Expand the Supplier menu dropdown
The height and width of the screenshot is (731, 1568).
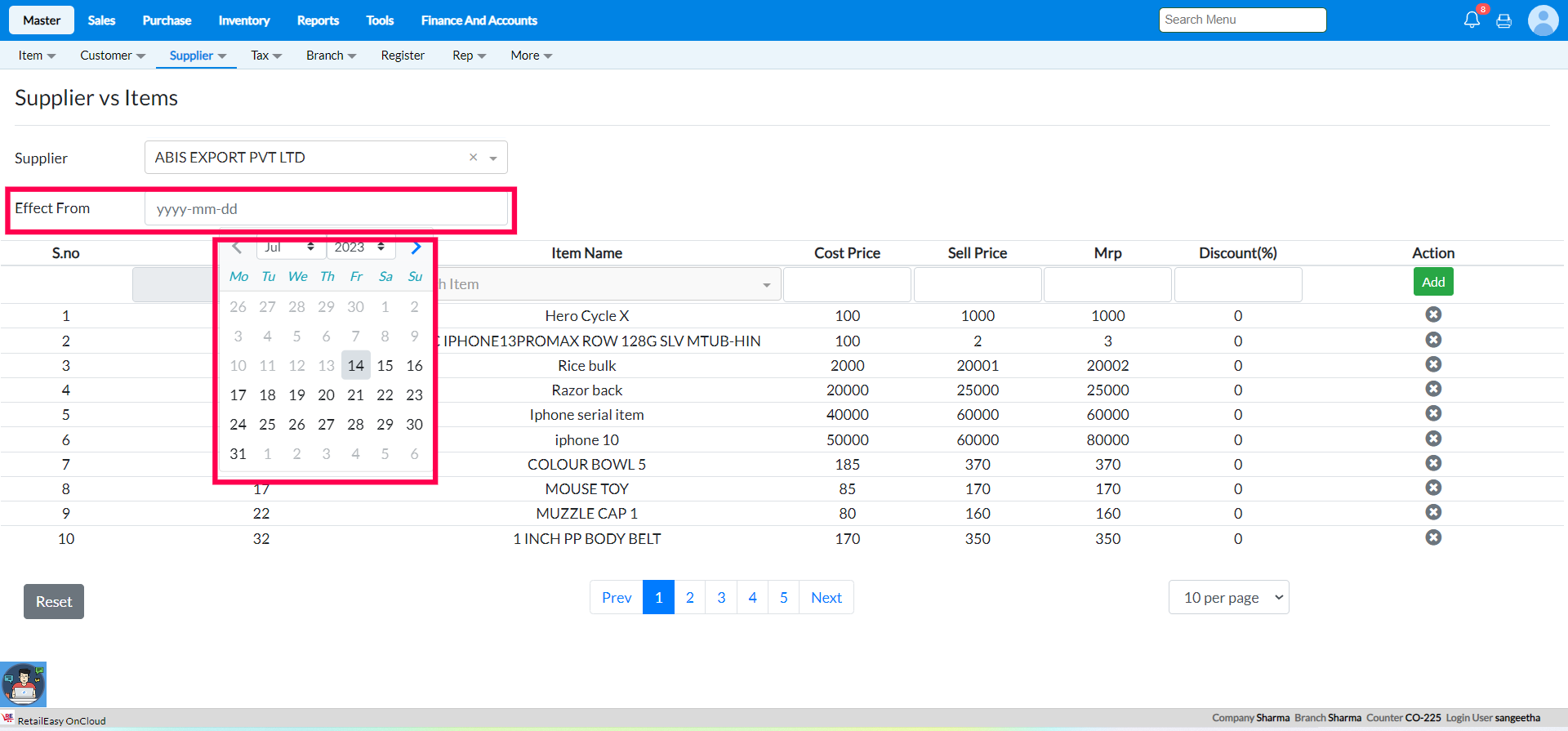198,56
